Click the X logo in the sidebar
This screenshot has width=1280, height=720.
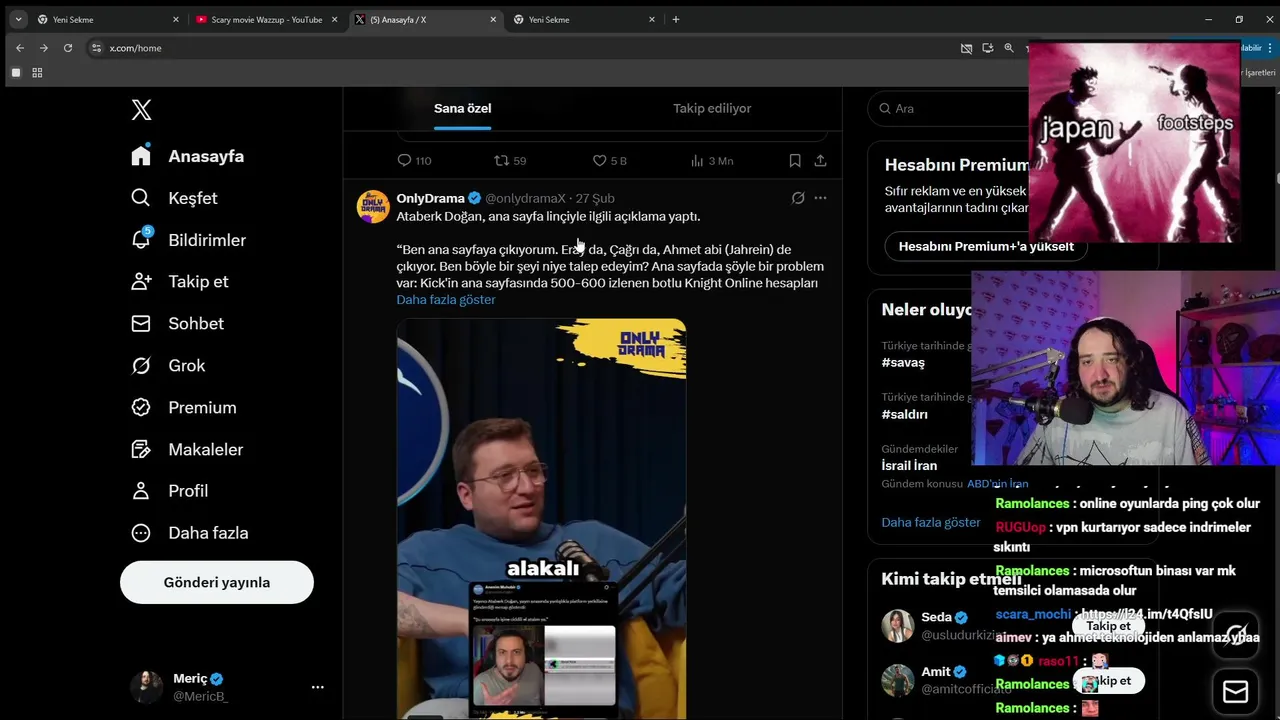(142, 110)
